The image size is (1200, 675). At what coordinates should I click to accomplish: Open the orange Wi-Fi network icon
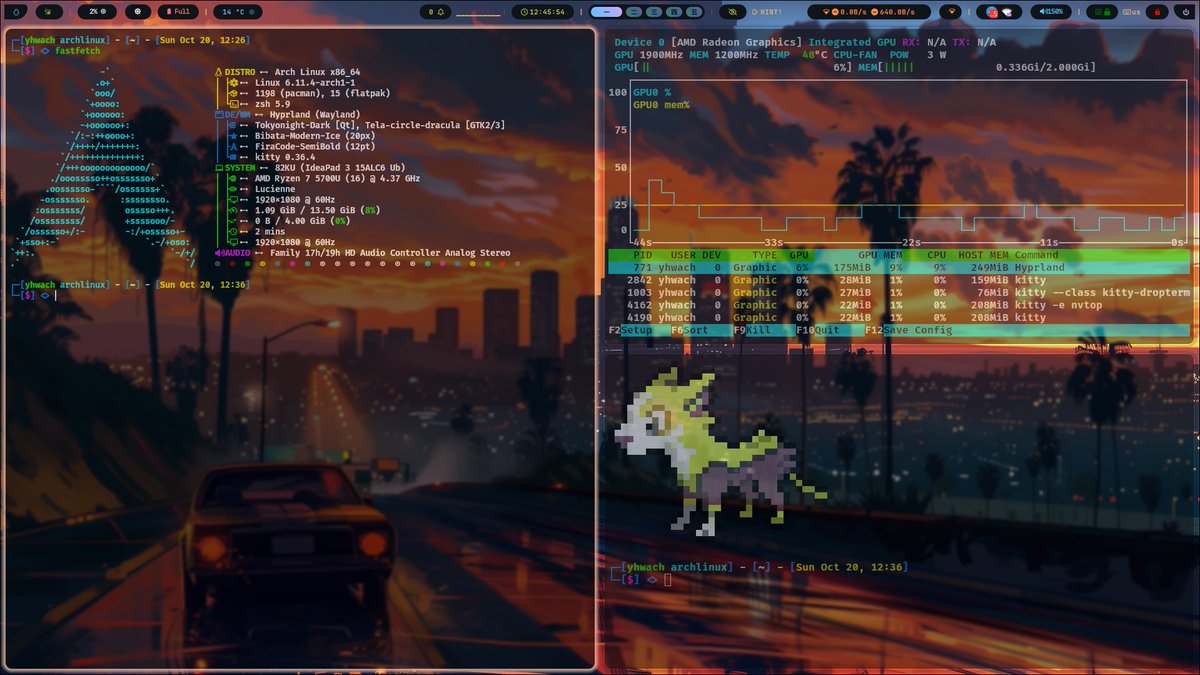point(951,11)
